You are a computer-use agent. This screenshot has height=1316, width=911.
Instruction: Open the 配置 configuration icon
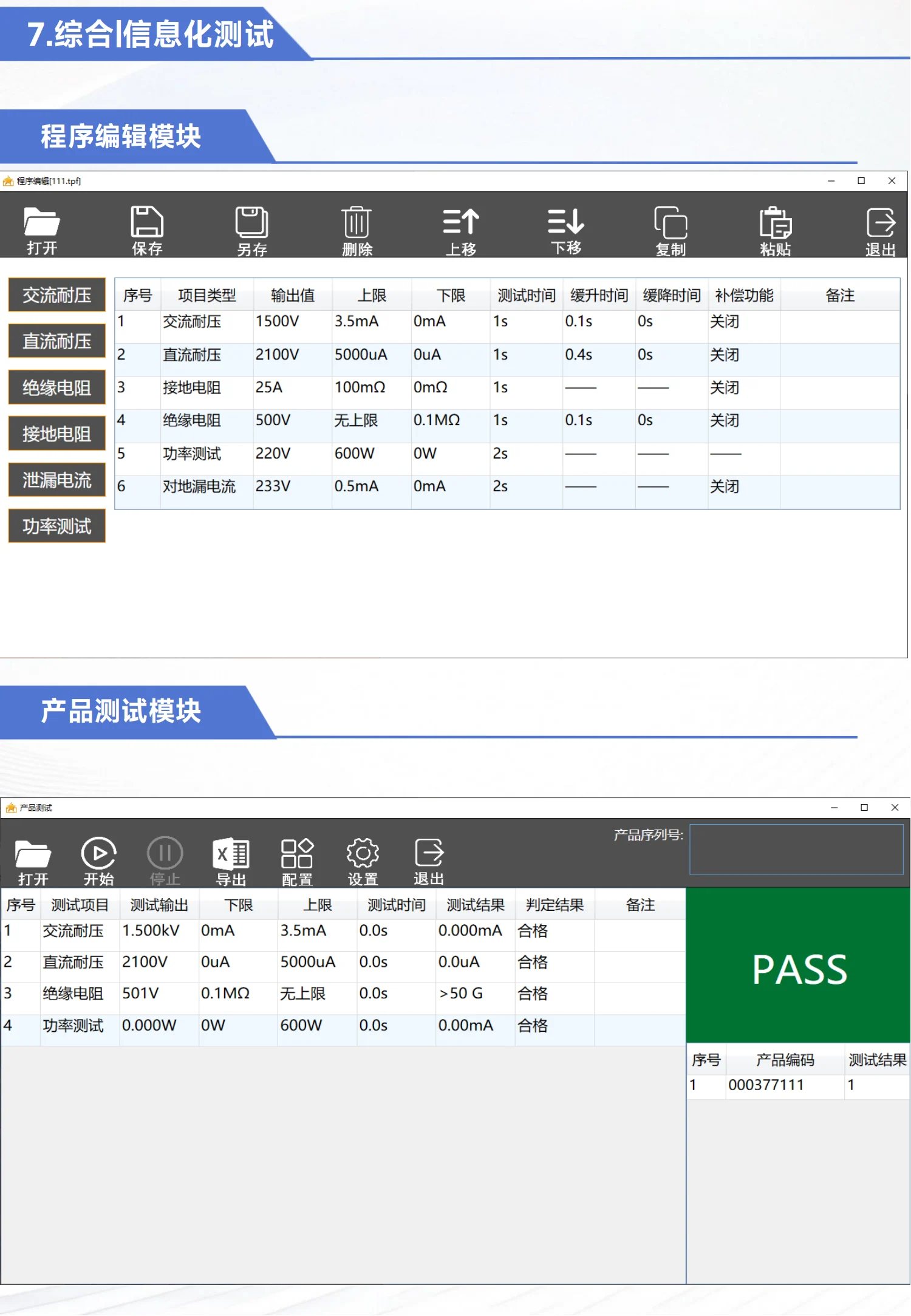297,861
